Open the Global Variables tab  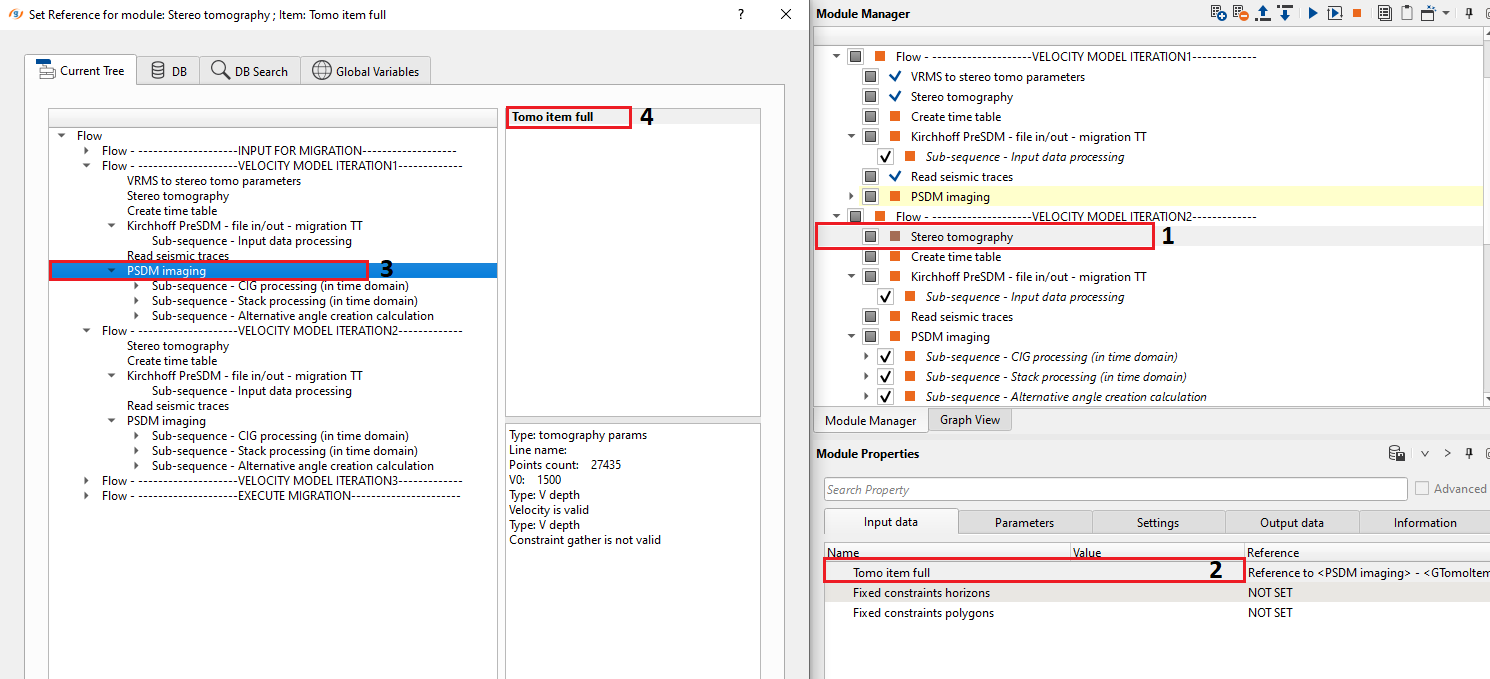pos(366,71)
